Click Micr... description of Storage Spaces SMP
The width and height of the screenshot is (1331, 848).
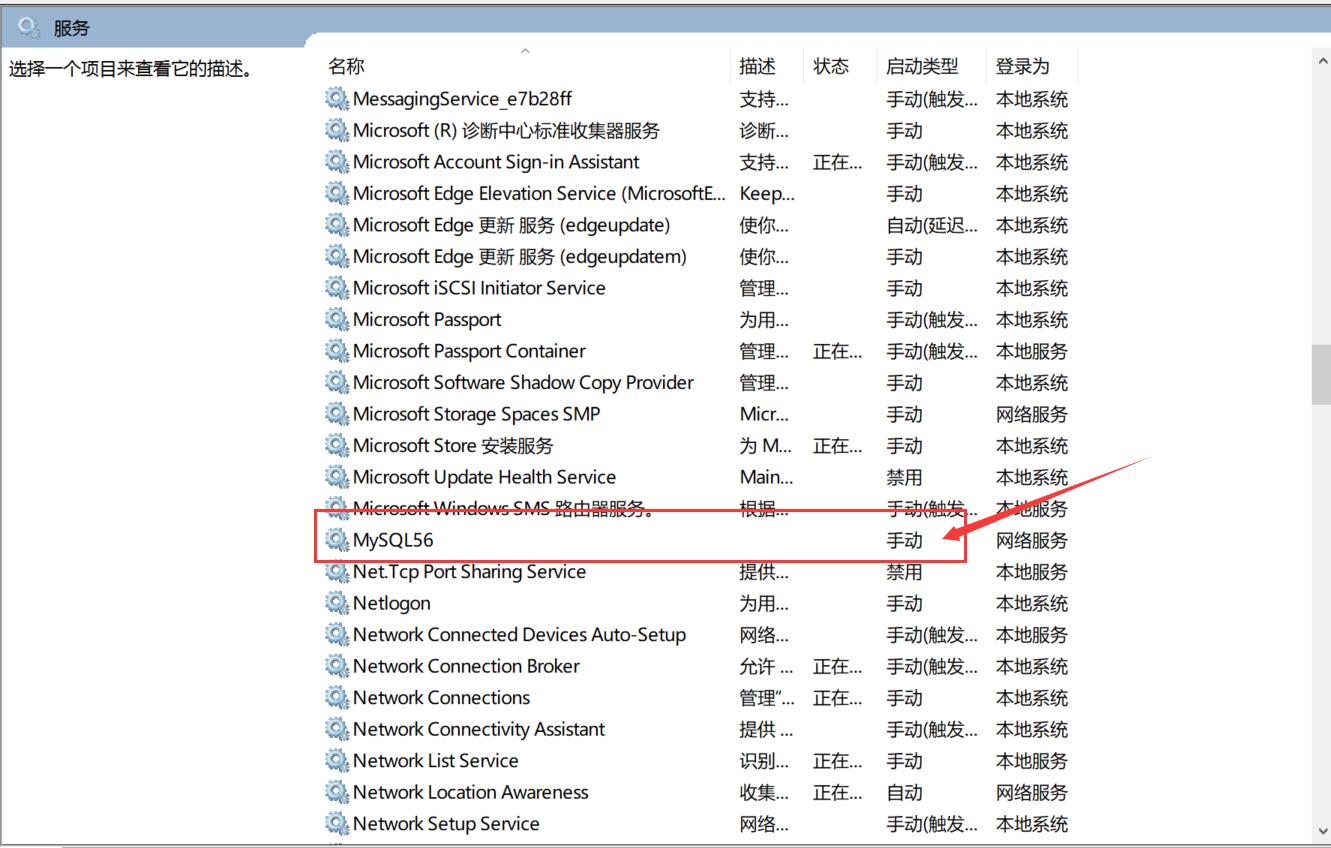pyautogui.click(x=764, y=414)
